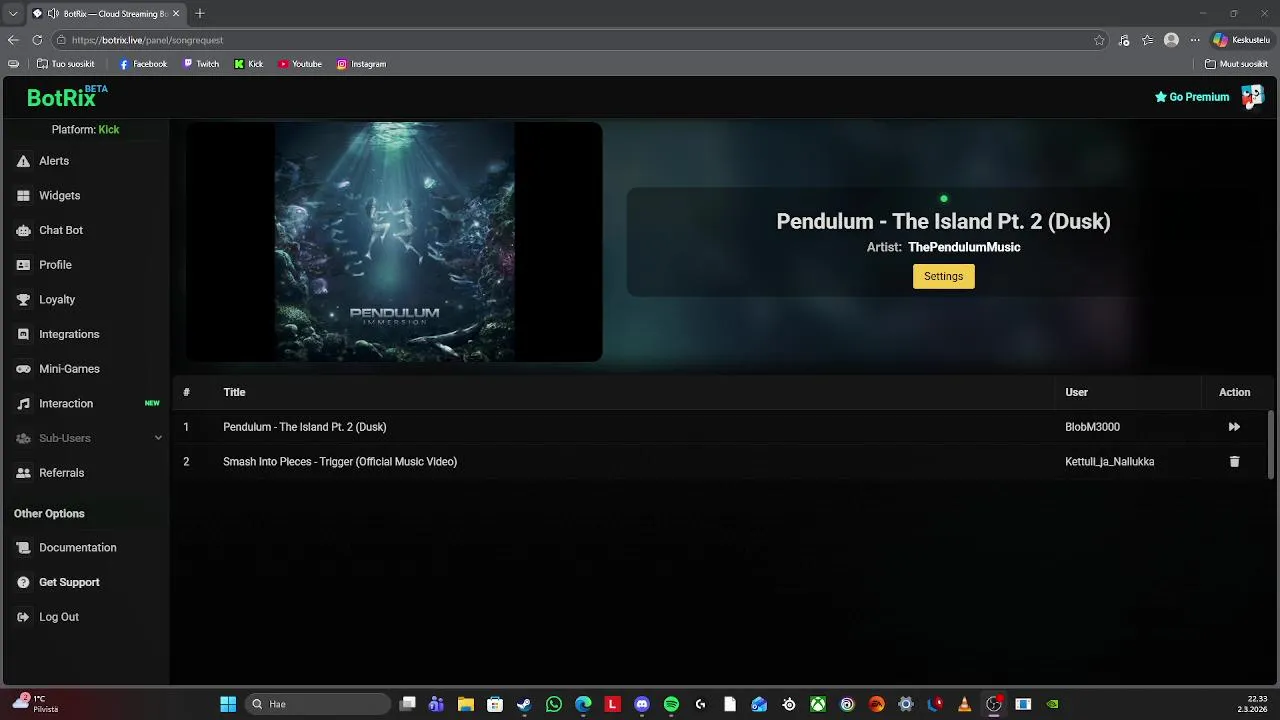Skip the current Pendulum song
Viewport: 1280px width, 720px height.
pyautogui.click(x=1234, y=427)
